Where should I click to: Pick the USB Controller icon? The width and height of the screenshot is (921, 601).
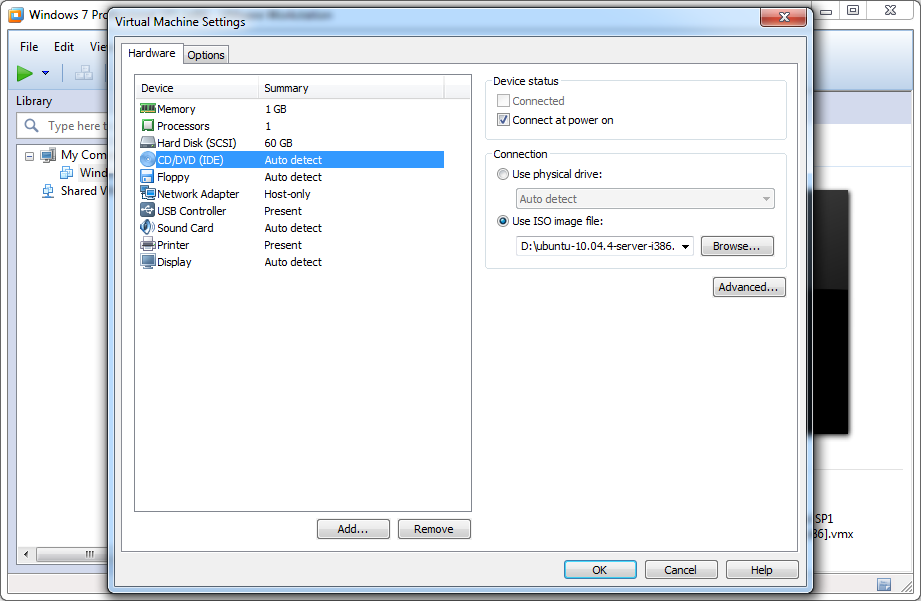(148, 211)
